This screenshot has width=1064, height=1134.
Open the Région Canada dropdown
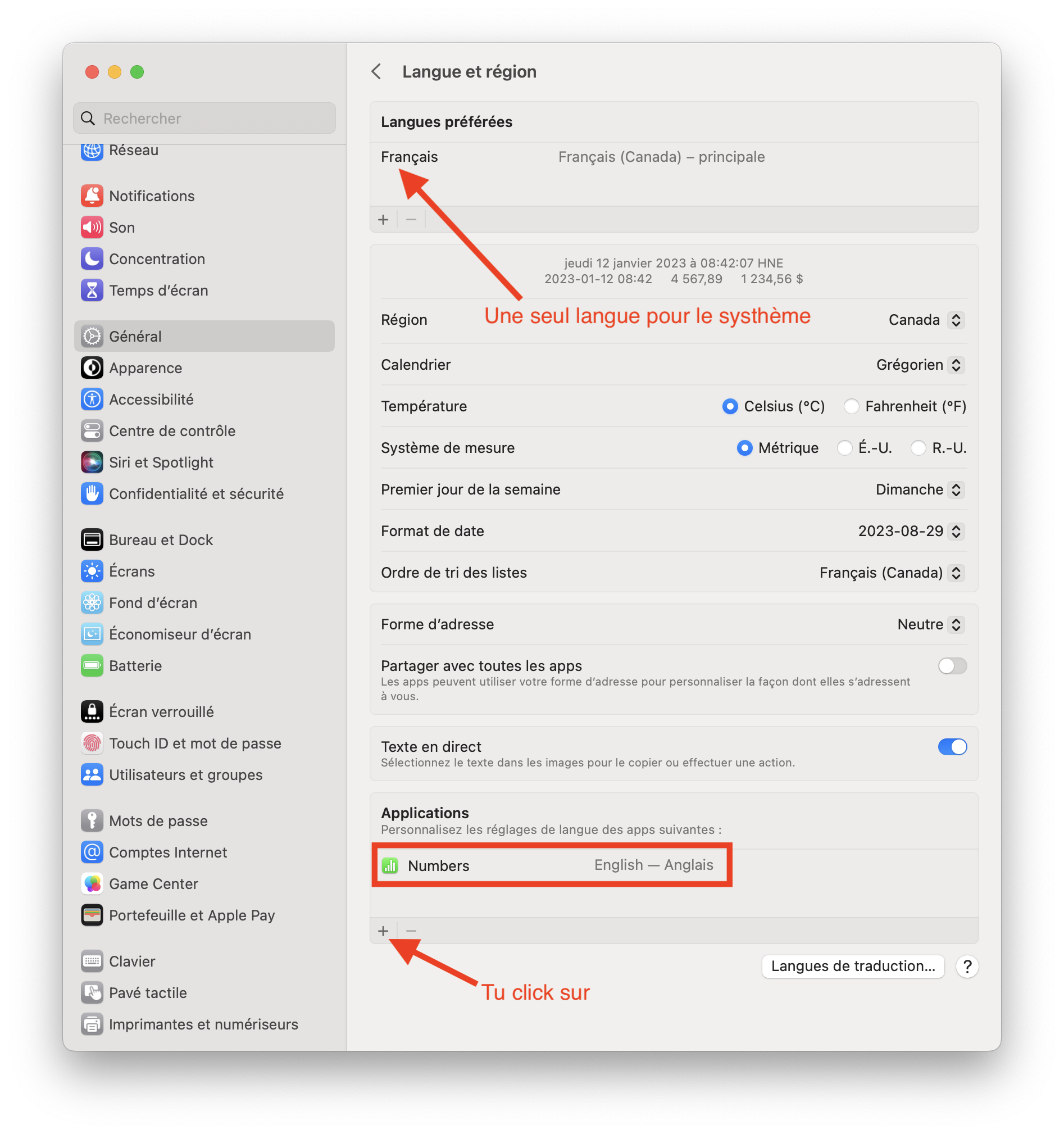(x=926, y=319)
